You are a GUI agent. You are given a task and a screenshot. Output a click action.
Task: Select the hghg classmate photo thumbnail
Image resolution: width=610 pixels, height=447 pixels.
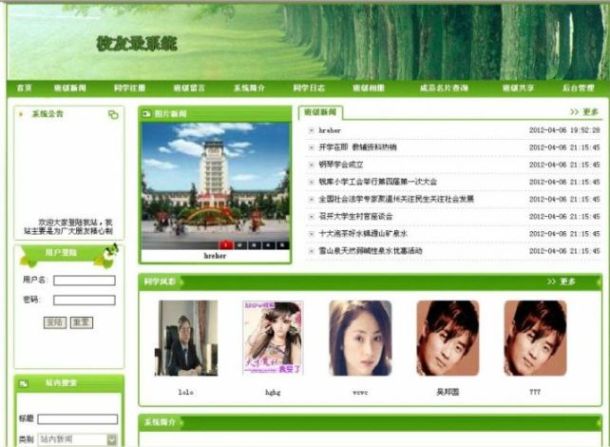click(272, 338)
